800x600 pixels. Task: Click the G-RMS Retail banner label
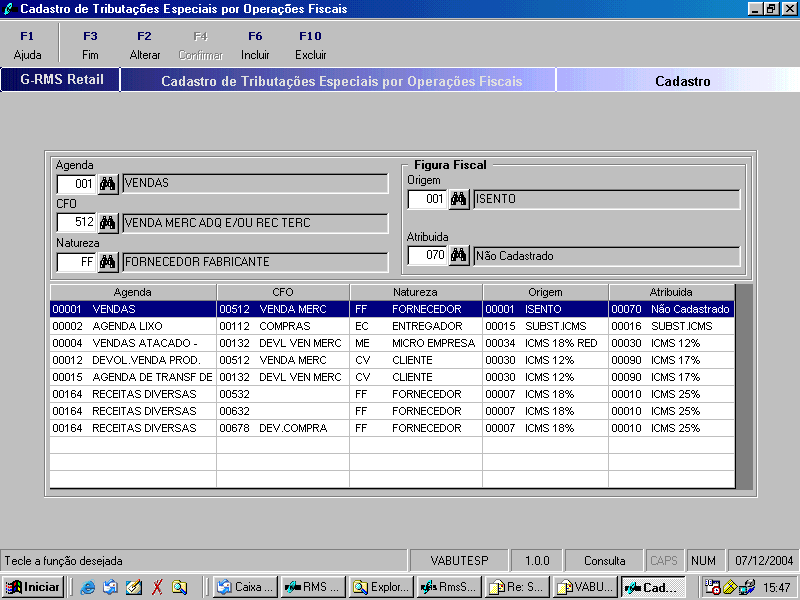click(61, 80)
